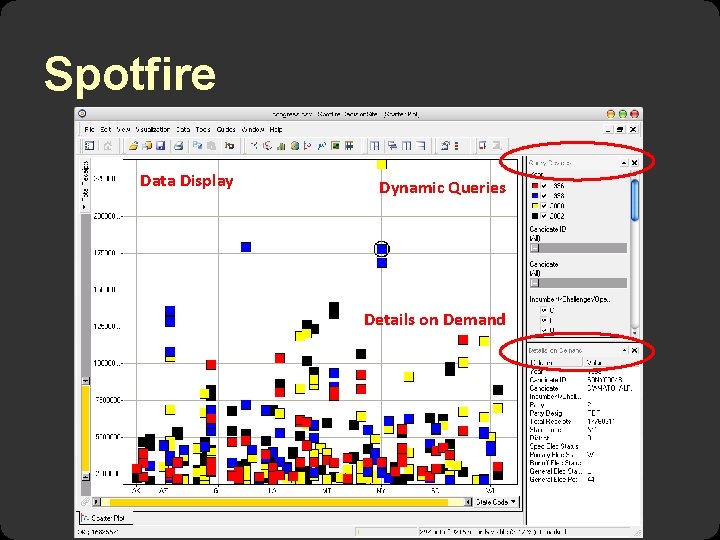Toggle the 1998 blue year checkbox
The height and width of the screenshot is (540, 720).
(x=544, y=196)
